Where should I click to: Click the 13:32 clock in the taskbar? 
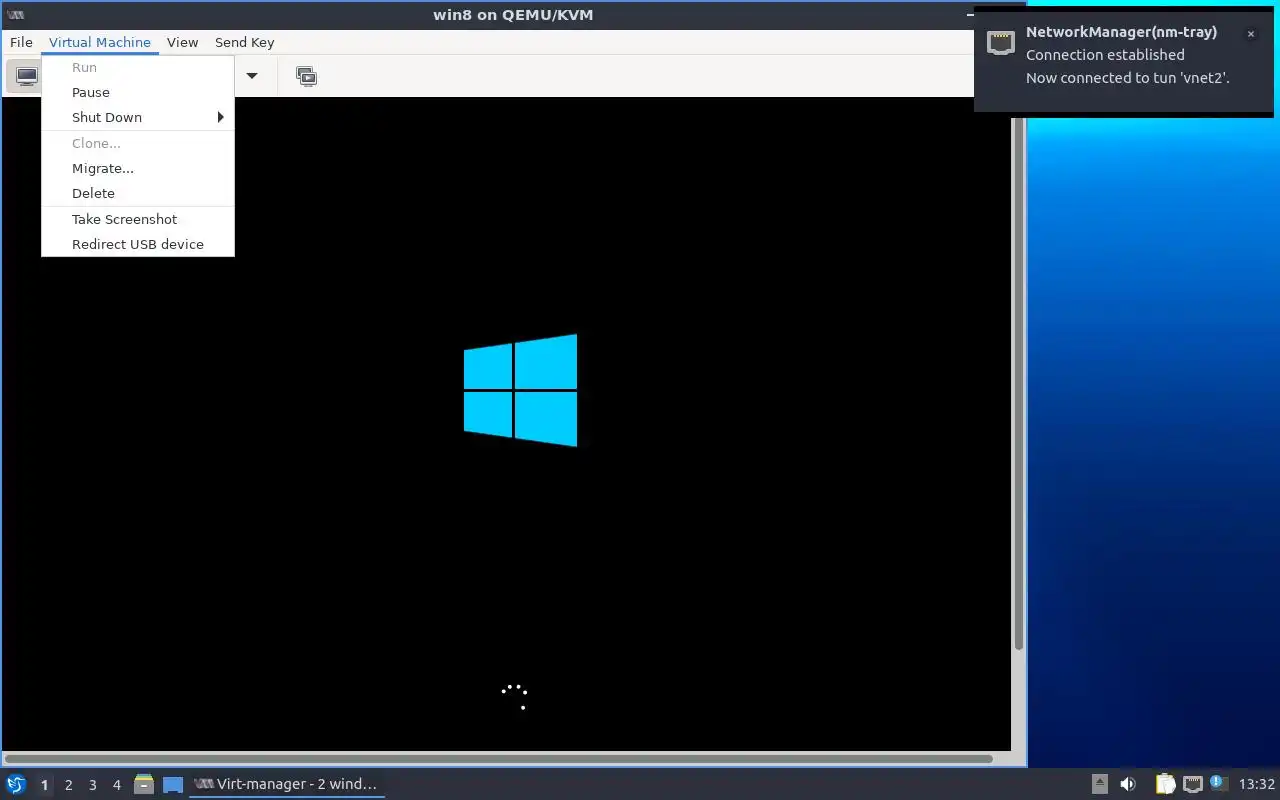[1256, 784]
